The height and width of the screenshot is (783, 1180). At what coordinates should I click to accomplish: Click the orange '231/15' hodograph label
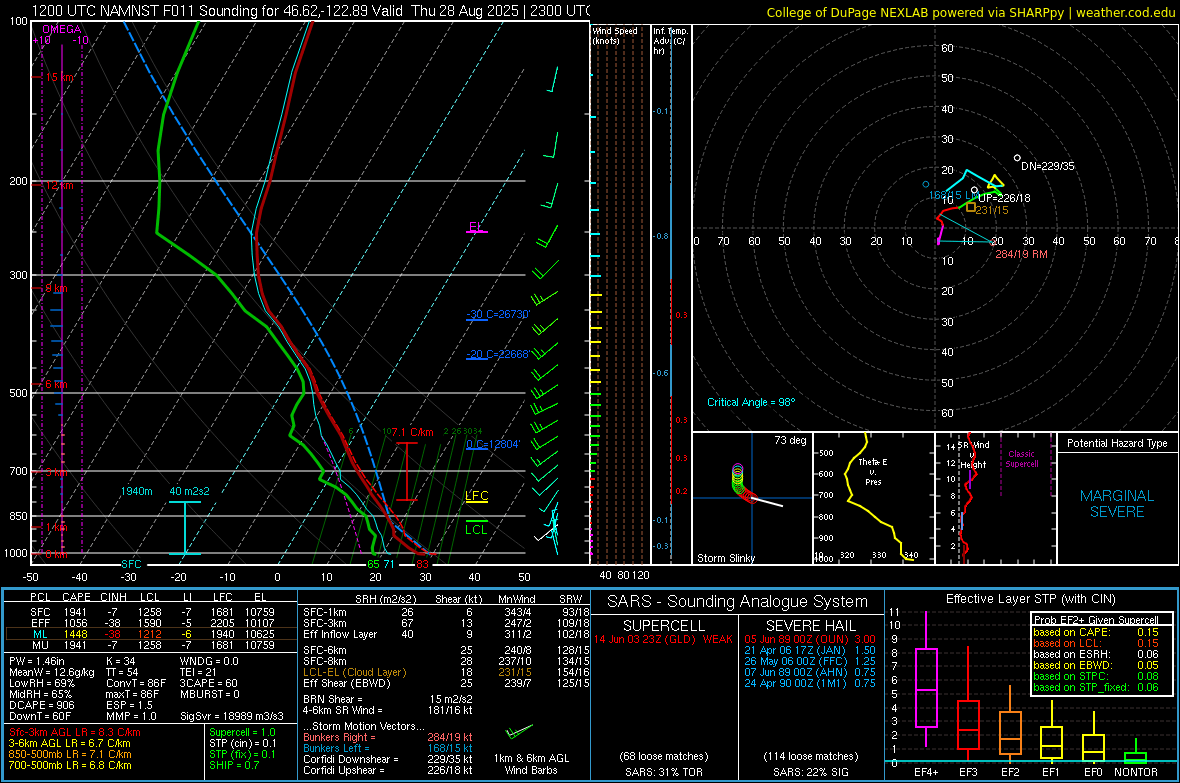992,210
